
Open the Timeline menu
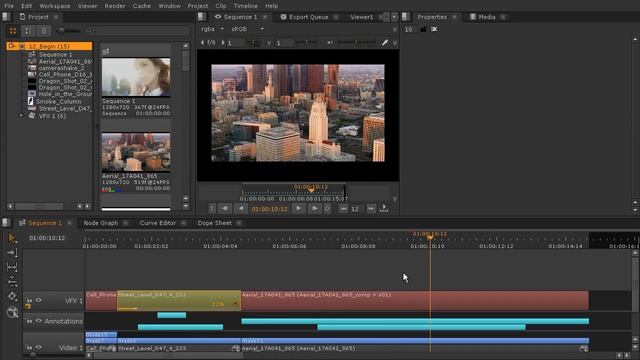click(245, 6)
